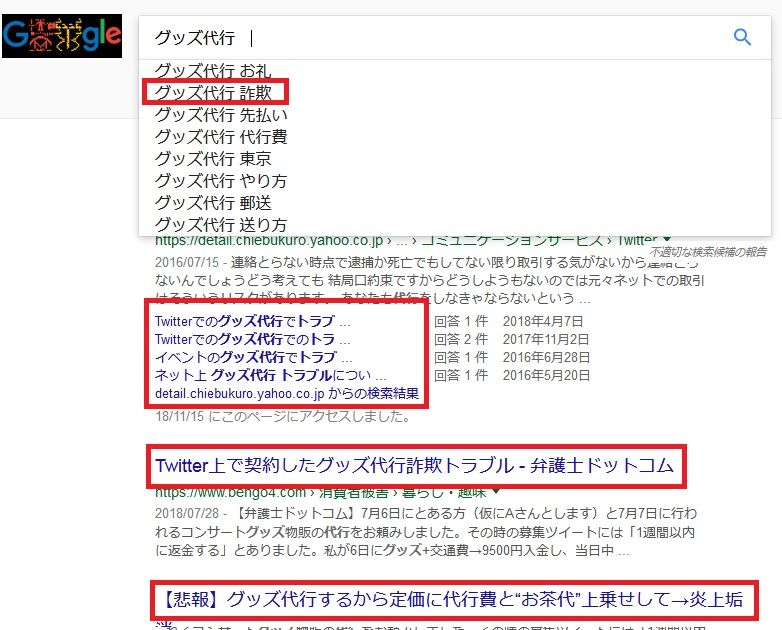Viewport: 782px width, 630px height.
Task: Open sitelink TwitterでのグッズÄ代行でトラブ dated 2018年4月7日
Action: pos(253,321)
